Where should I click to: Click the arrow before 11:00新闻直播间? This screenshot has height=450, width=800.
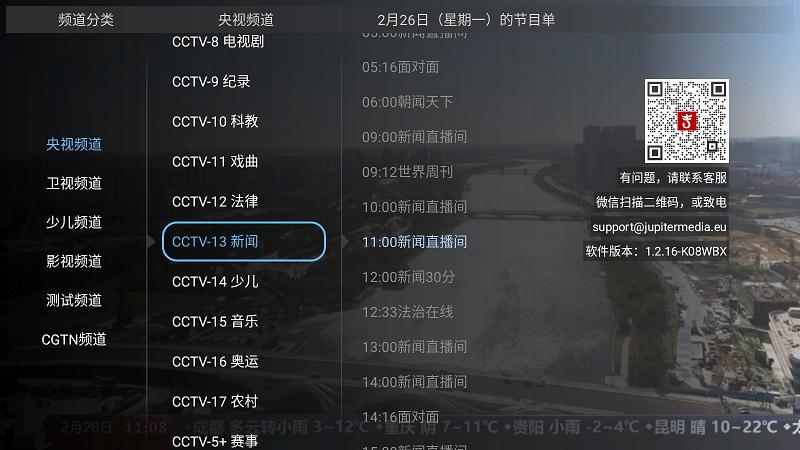(345, 241)
